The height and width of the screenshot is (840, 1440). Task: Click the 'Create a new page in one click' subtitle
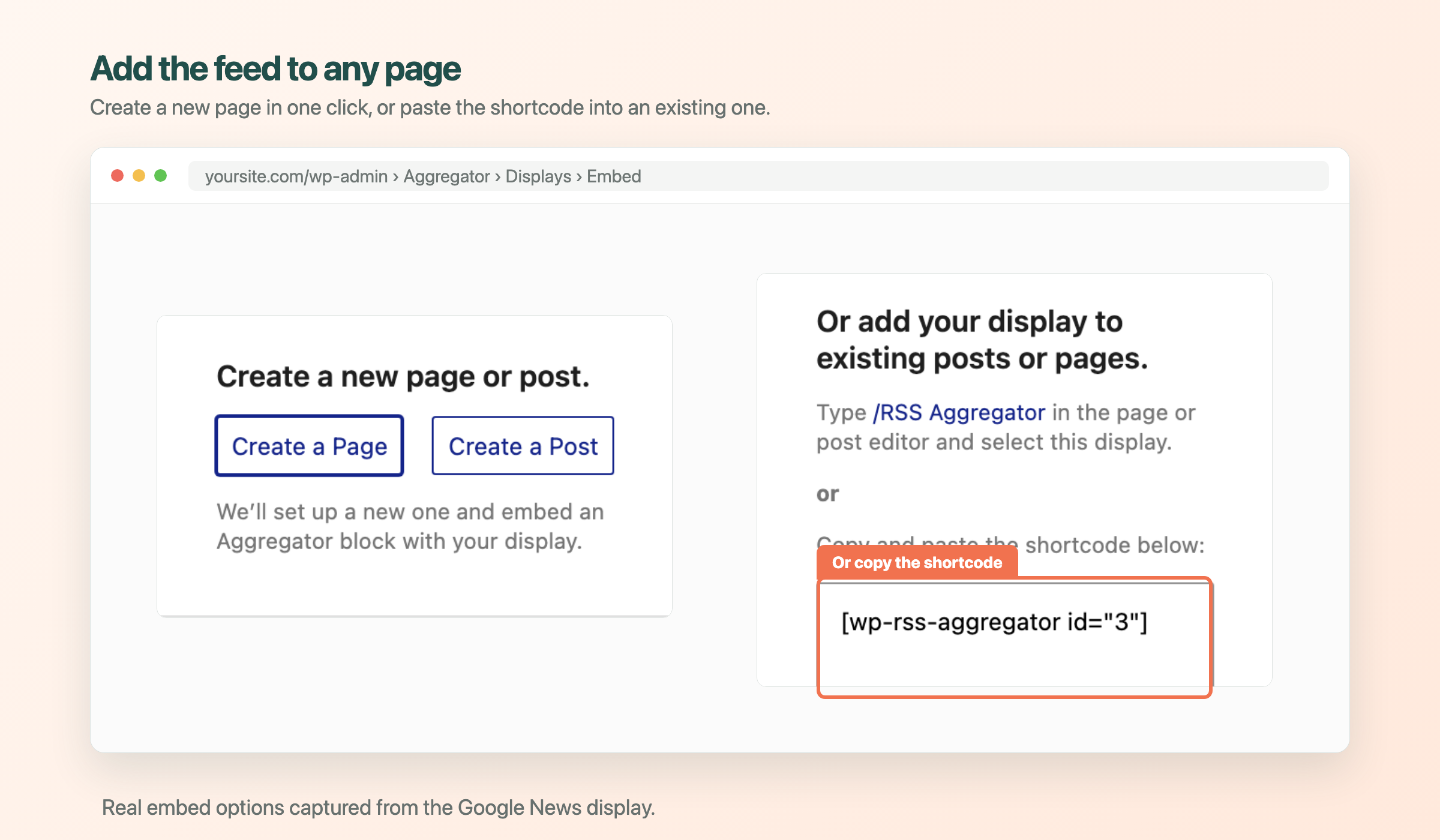click(430, 107)
